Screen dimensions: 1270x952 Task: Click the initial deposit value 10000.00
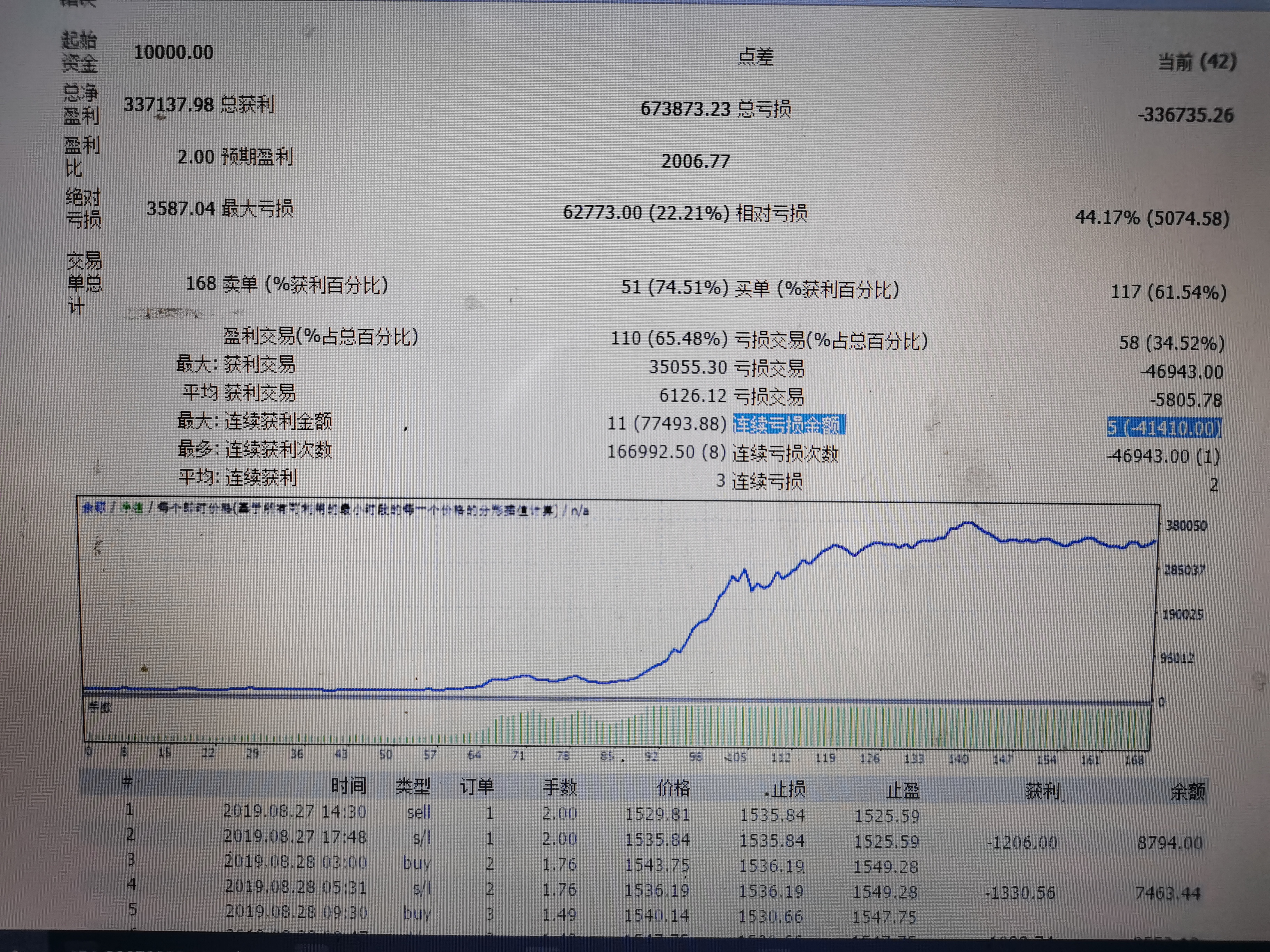pos(173,53)
